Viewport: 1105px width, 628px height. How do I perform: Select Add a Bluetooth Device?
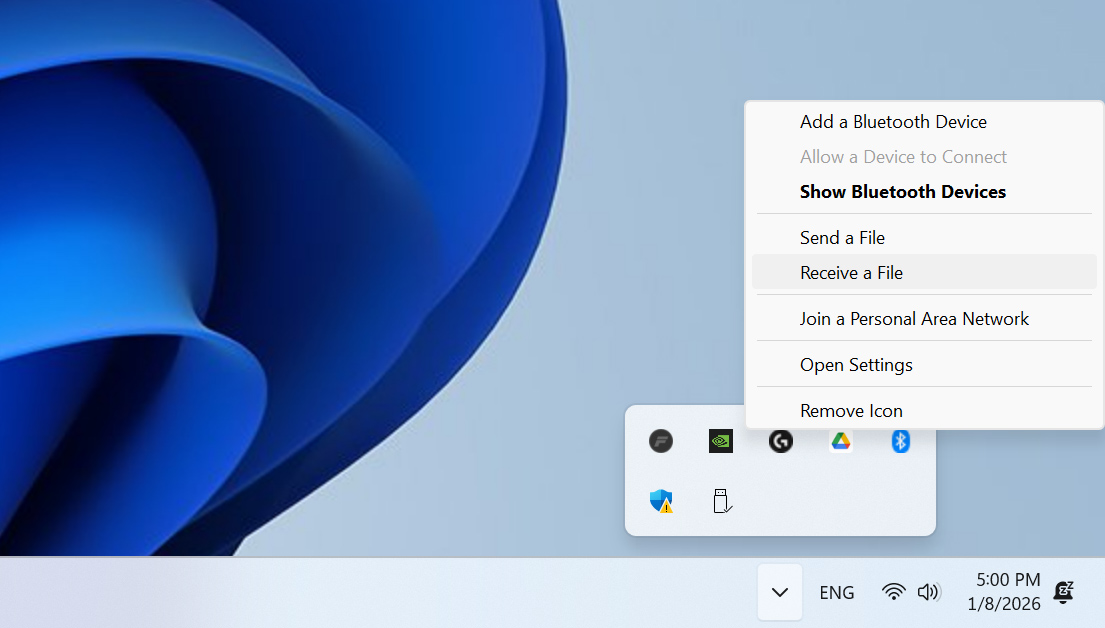click(893, 121)
